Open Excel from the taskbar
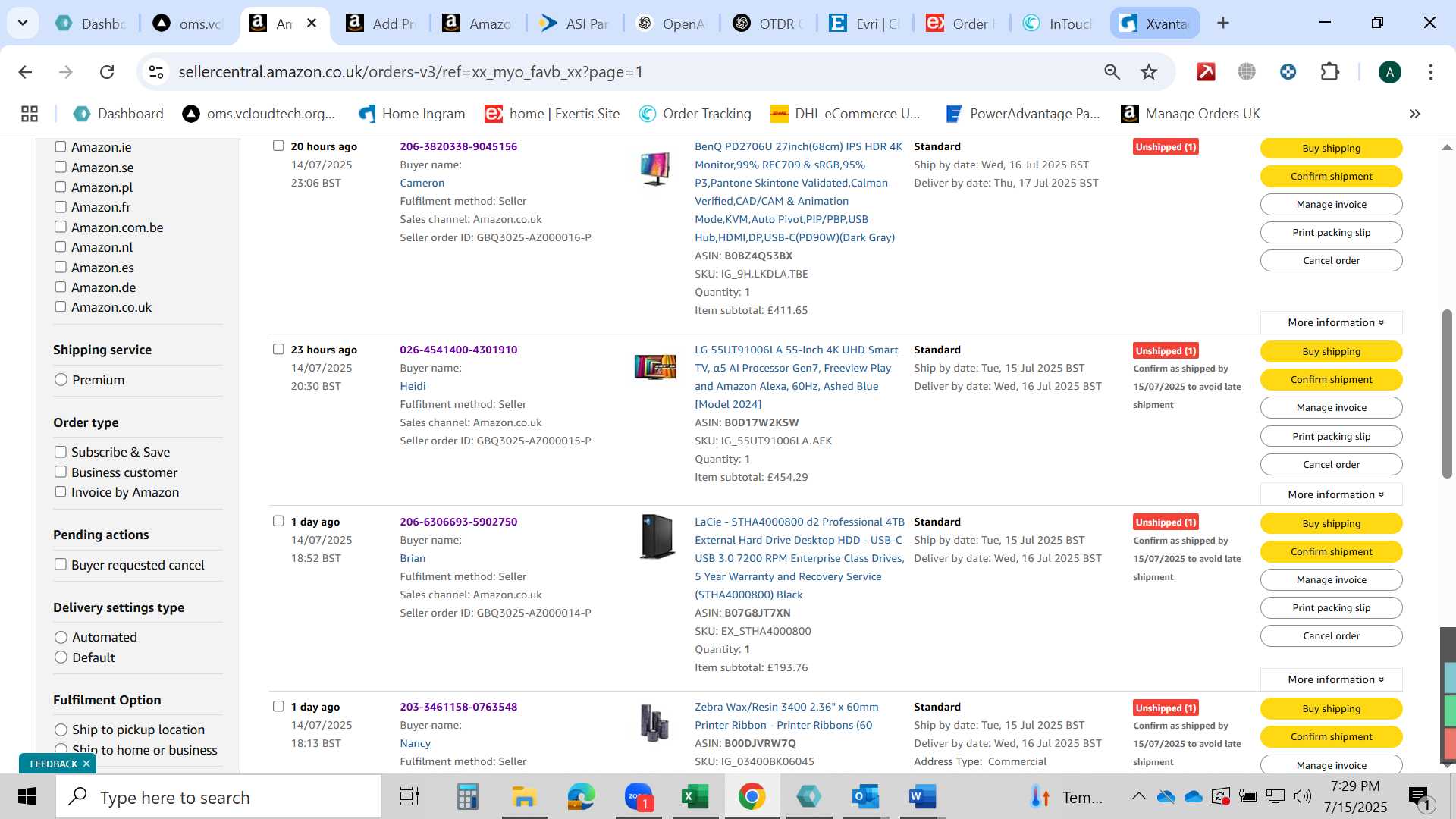The width and height of the screenshot is (1456, 819). (695, 797)
